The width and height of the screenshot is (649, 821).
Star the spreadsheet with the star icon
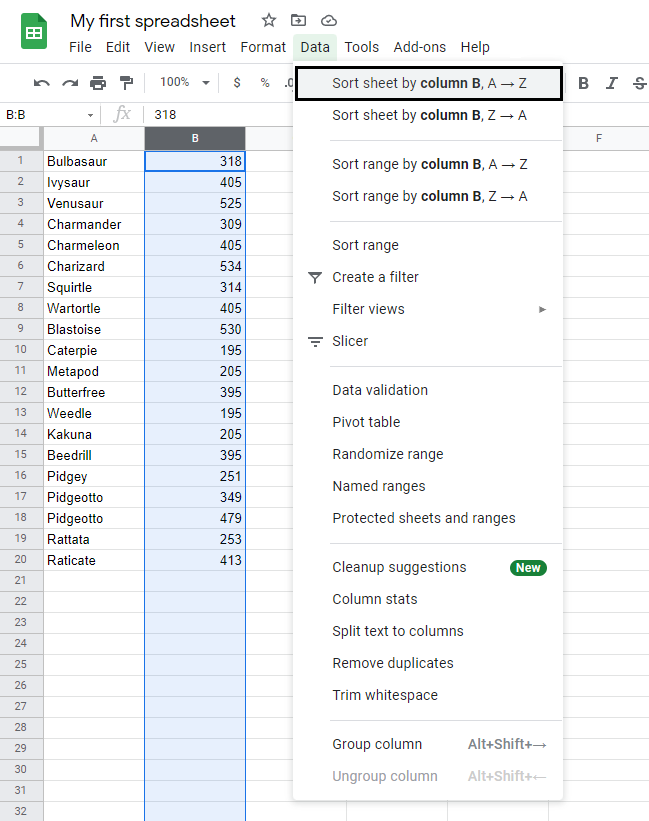[268, 21]
